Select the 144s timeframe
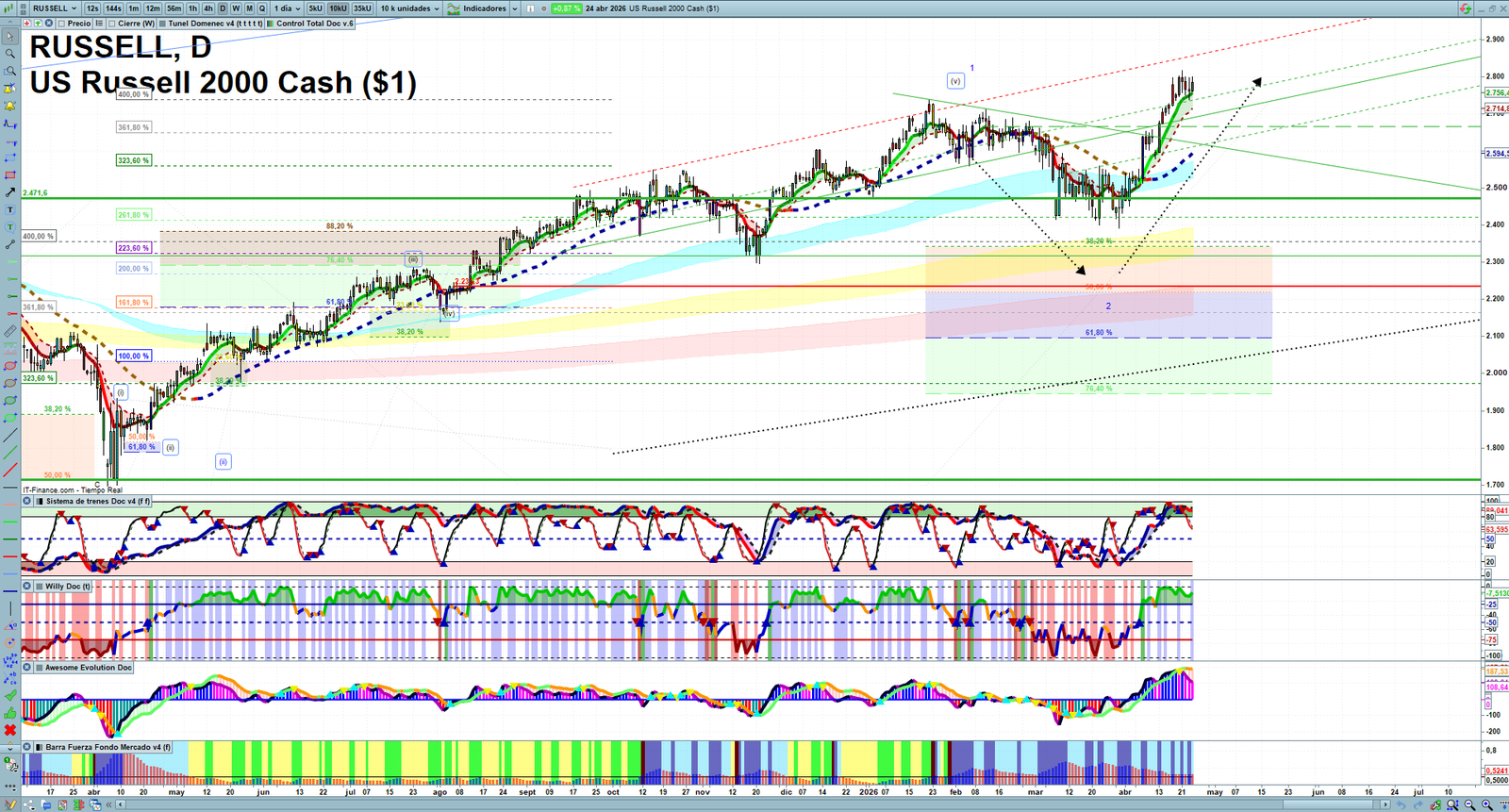Image resolution: width=1509 pixels, height=812 pixels. tap(114, 8)
